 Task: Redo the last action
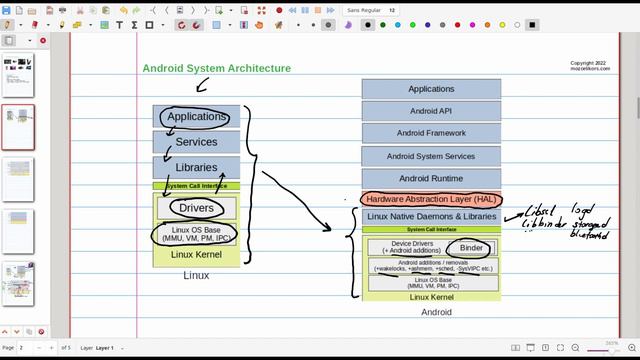pos(136,10)
